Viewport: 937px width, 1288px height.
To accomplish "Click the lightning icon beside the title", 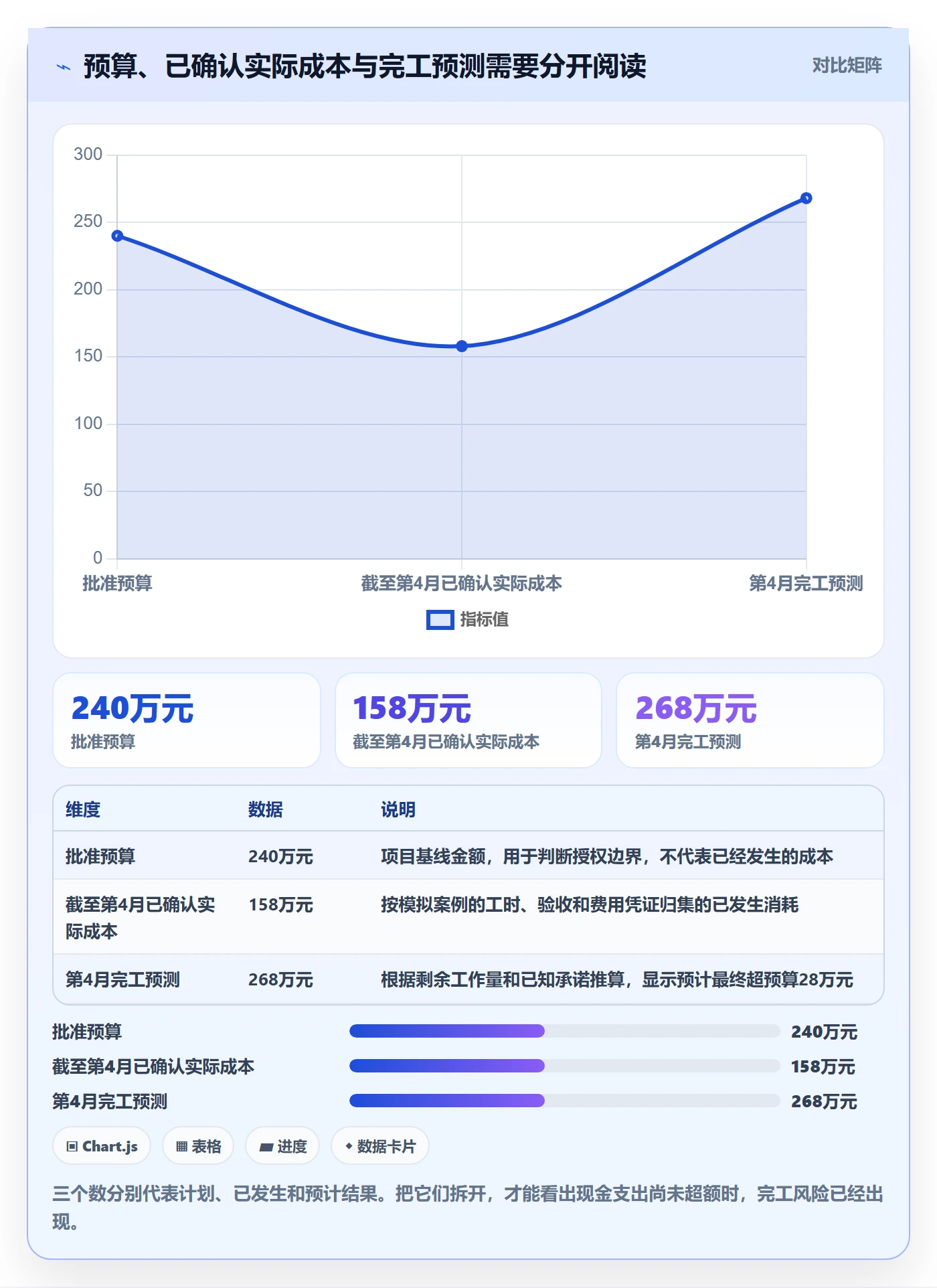I will tap(64, 66).
